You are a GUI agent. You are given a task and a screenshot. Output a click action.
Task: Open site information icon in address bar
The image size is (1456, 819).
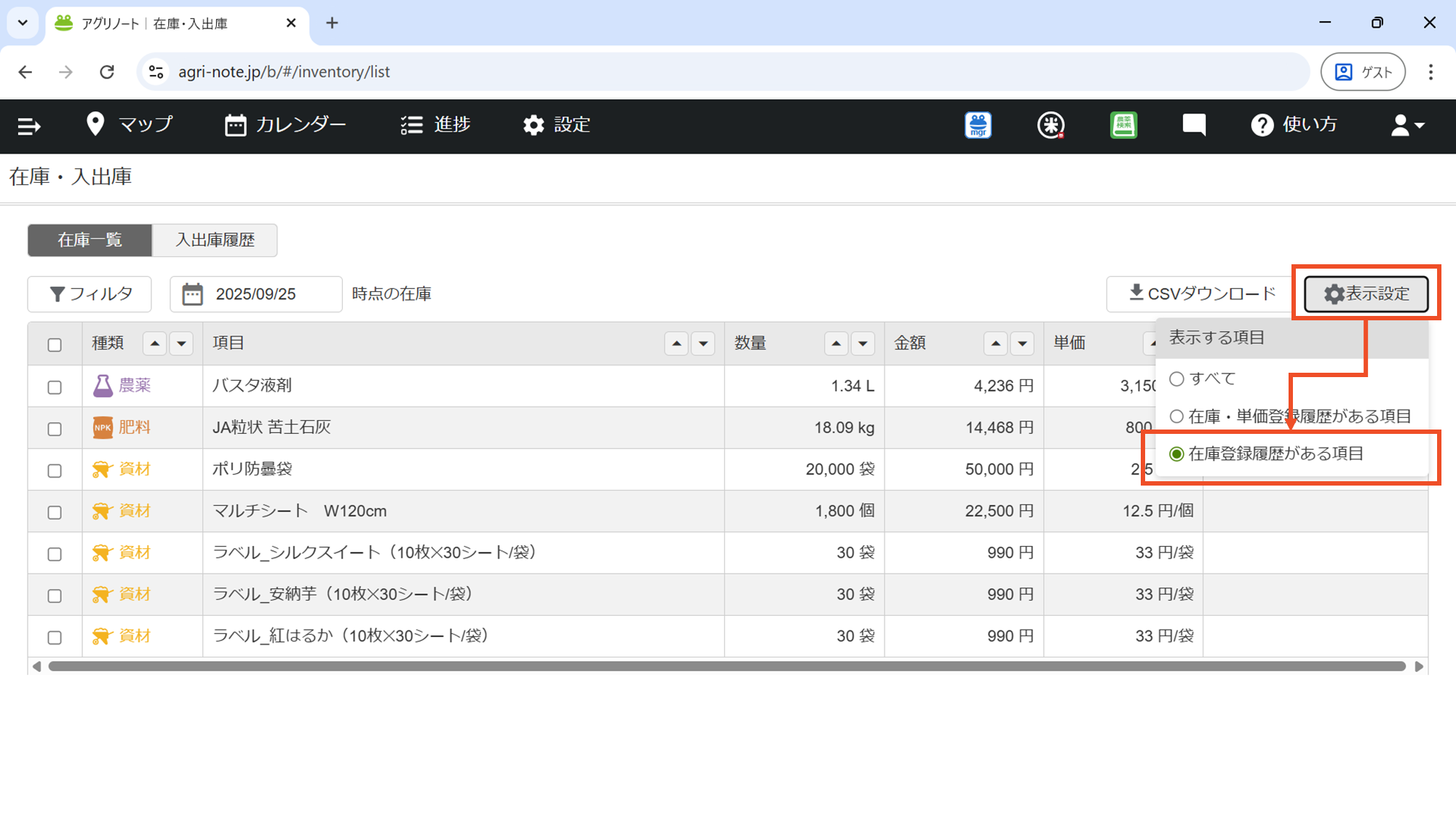(156, 71)
